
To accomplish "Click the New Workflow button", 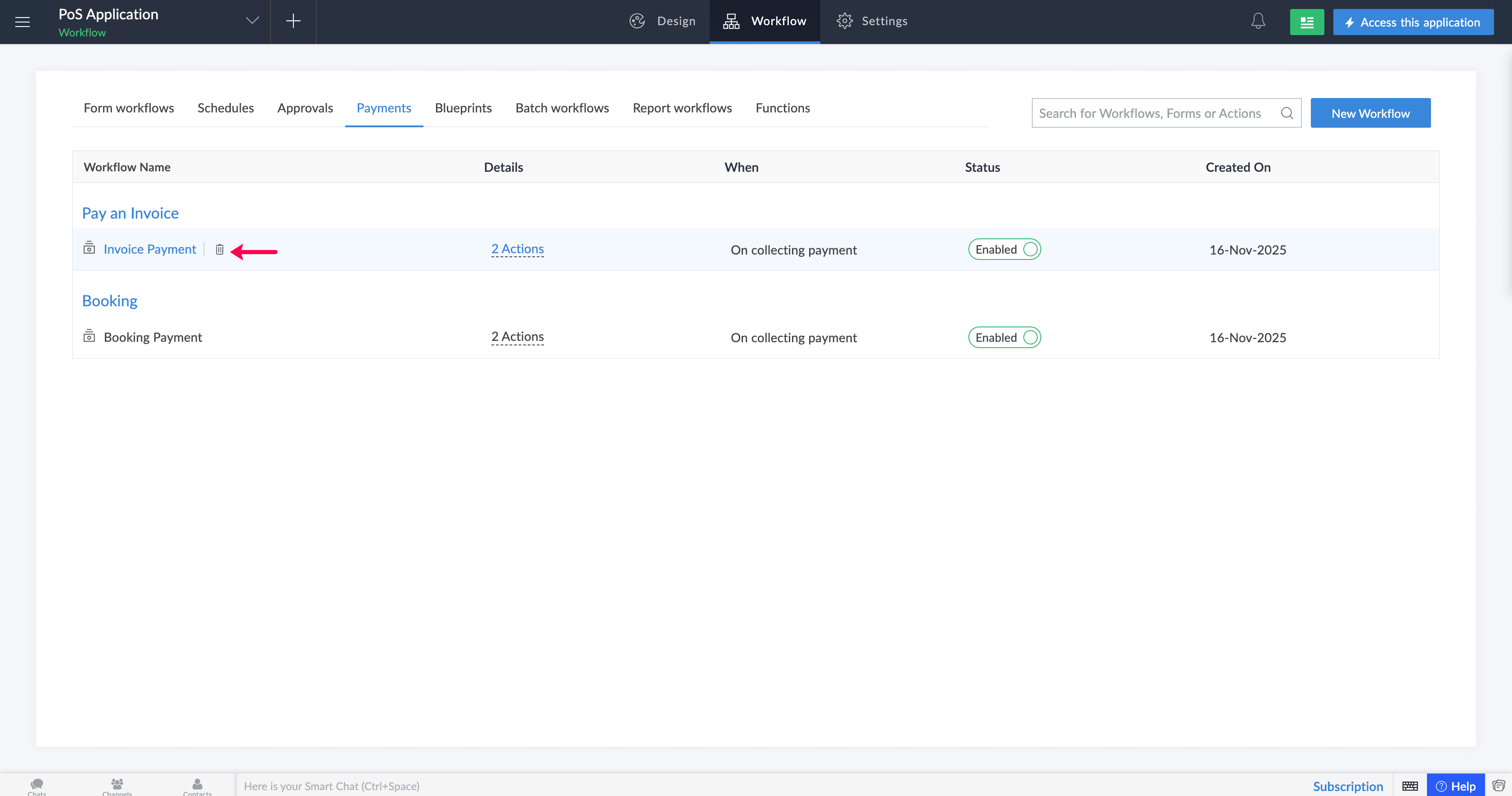I will pos(1370,113).
